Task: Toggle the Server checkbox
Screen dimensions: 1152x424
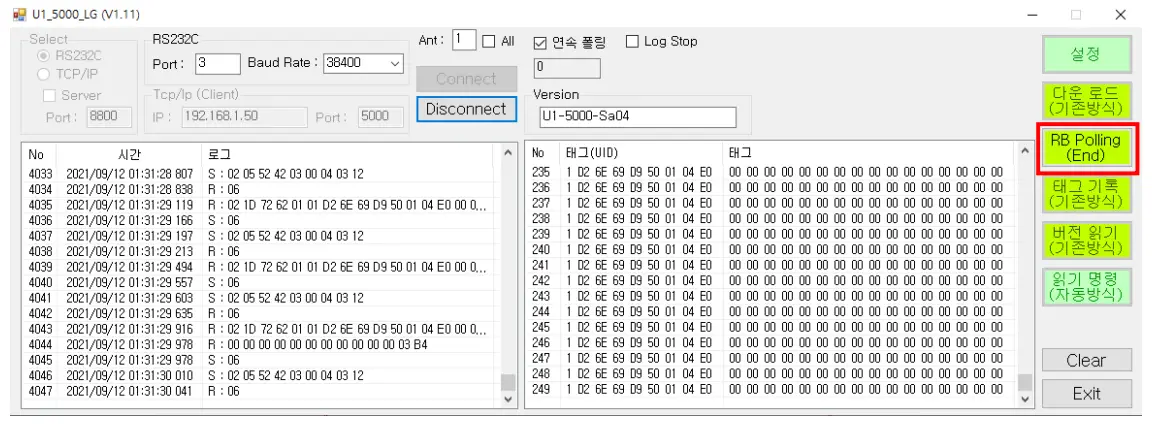Action: pyautogui.click(x=49, y=96)
